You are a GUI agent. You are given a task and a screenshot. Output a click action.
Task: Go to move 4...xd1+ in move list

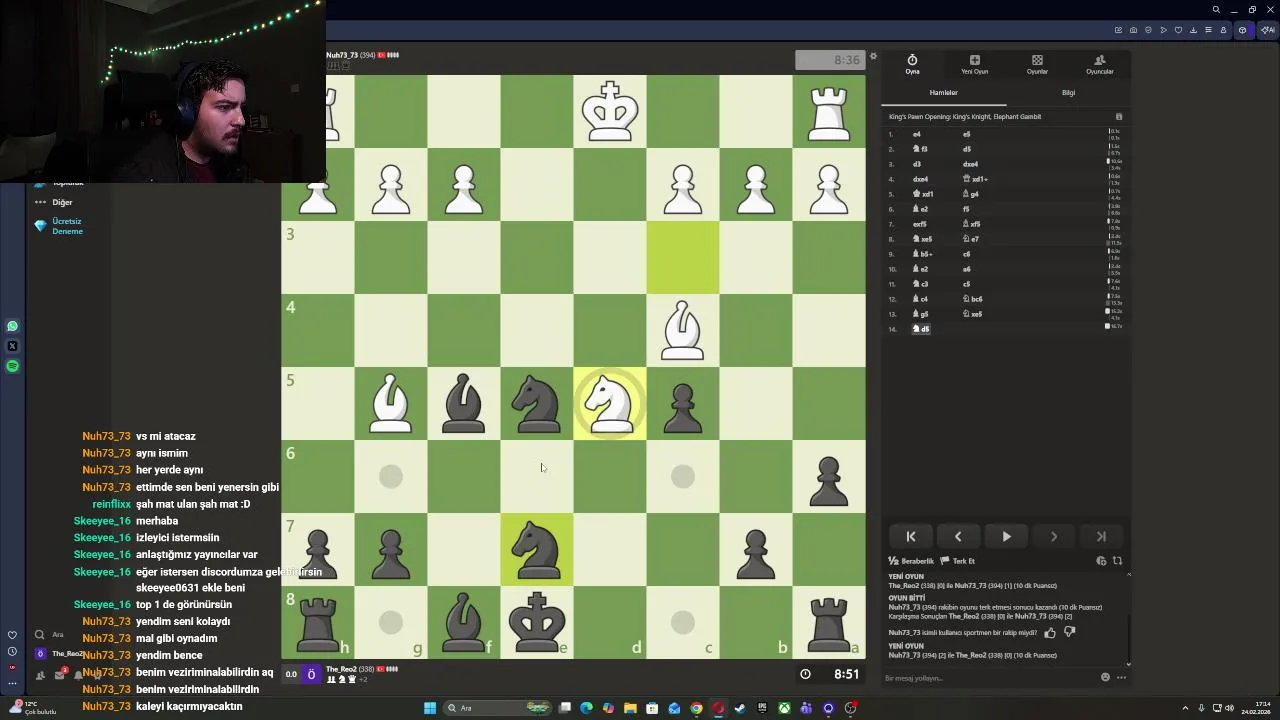(975, 179)
